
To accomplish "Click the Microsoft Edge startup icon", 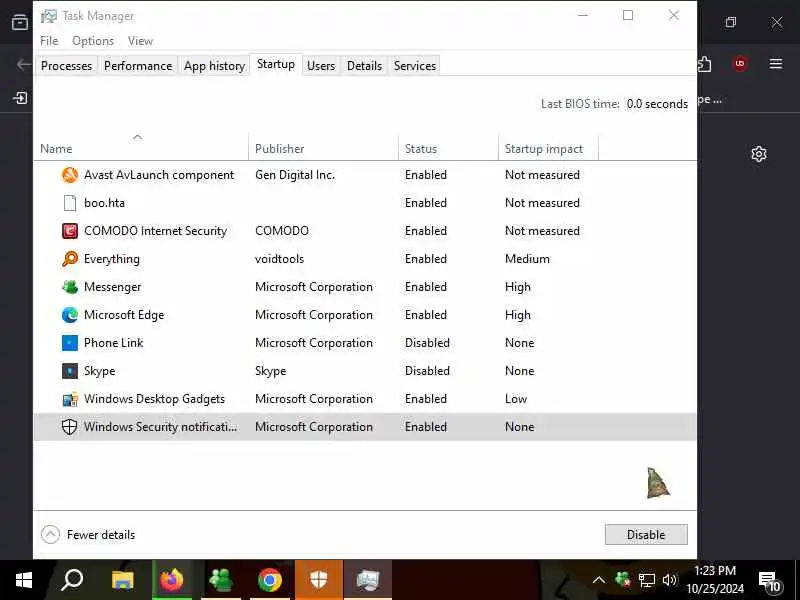I will point(70,315).
